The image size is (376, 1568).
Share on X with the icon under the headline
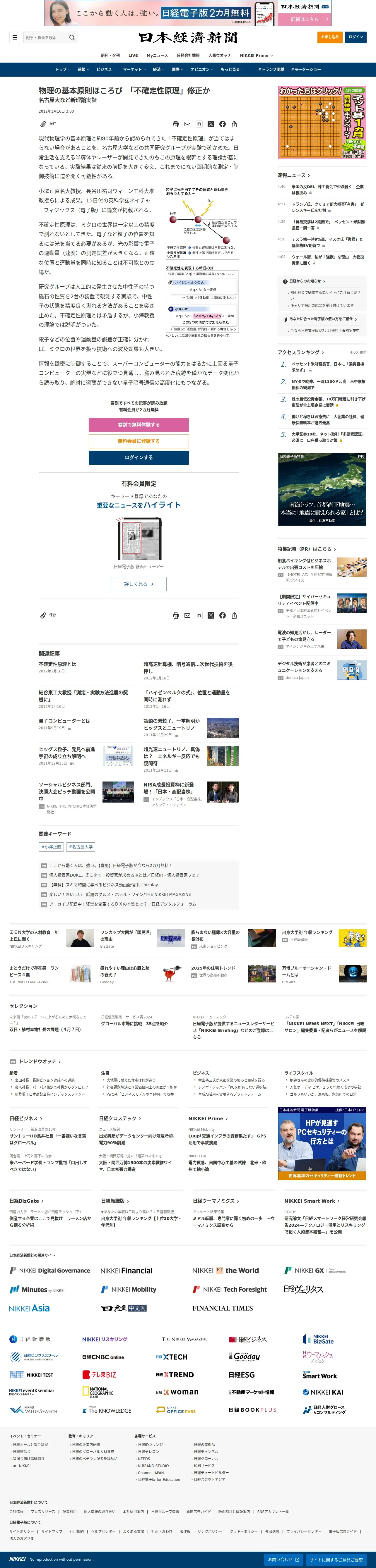pos(211,124)
